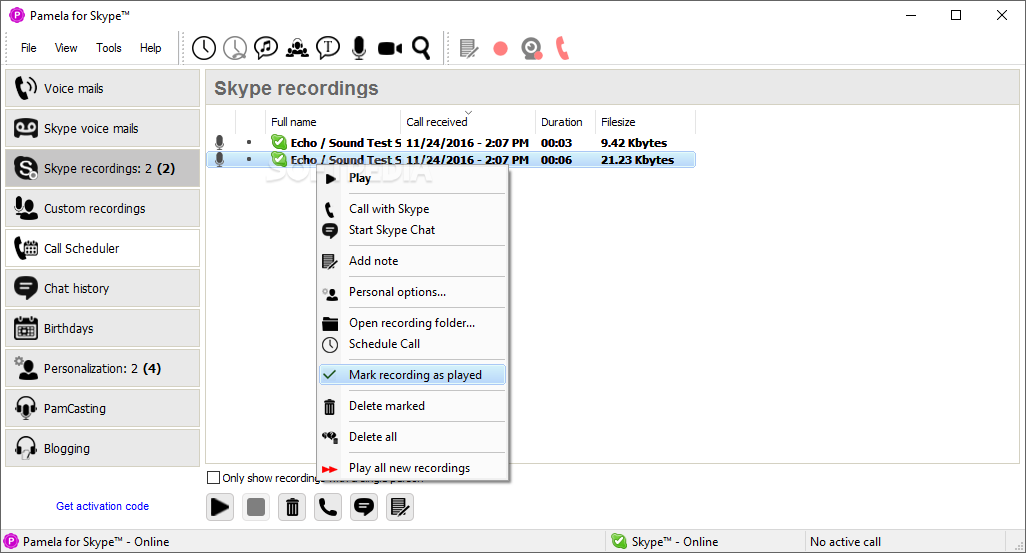Open the View menu
This screenshot has width=1026, height=553.
[x=66, y=48]
